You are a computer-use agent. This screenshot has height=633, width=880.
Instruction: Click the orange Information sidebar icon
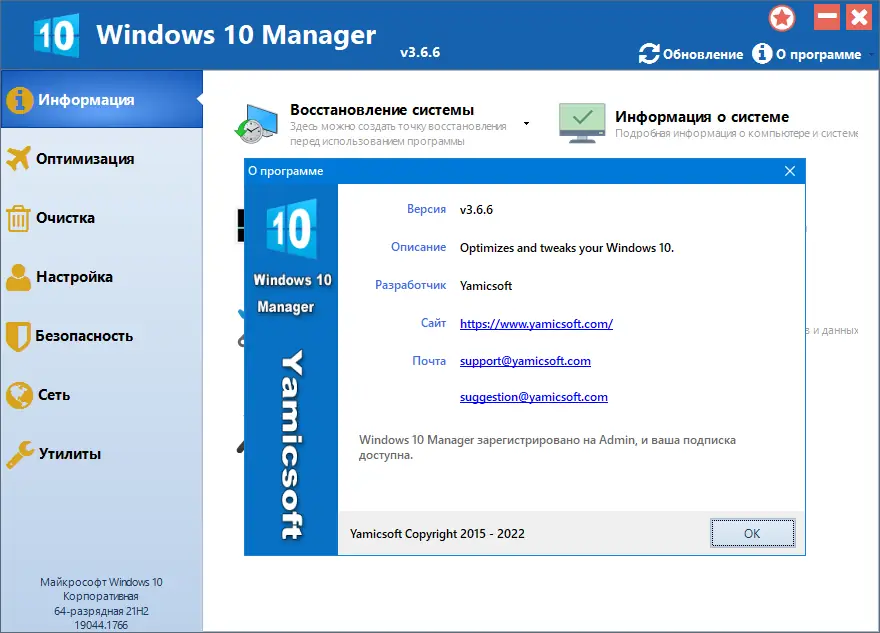pos(19,100)
